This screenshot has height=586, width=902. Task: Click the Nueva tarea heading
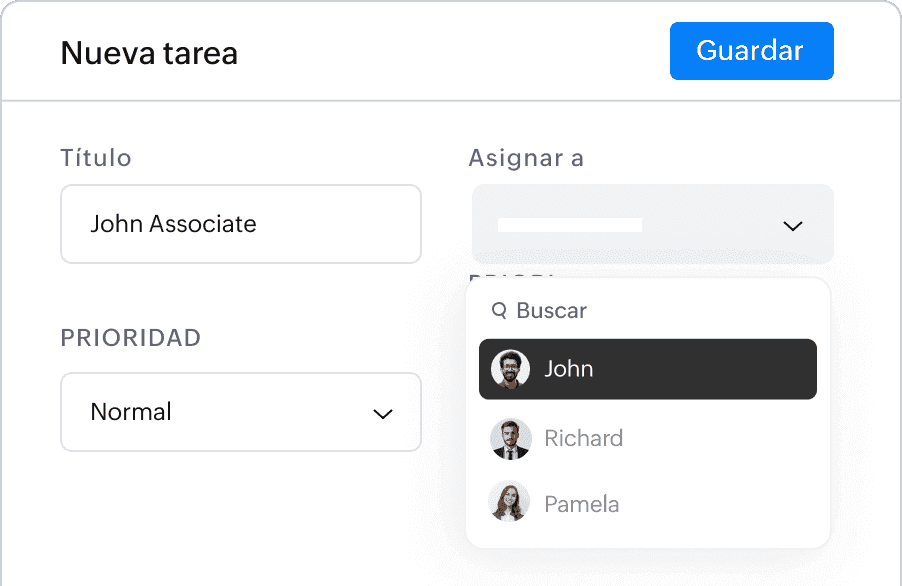point(149,53)
